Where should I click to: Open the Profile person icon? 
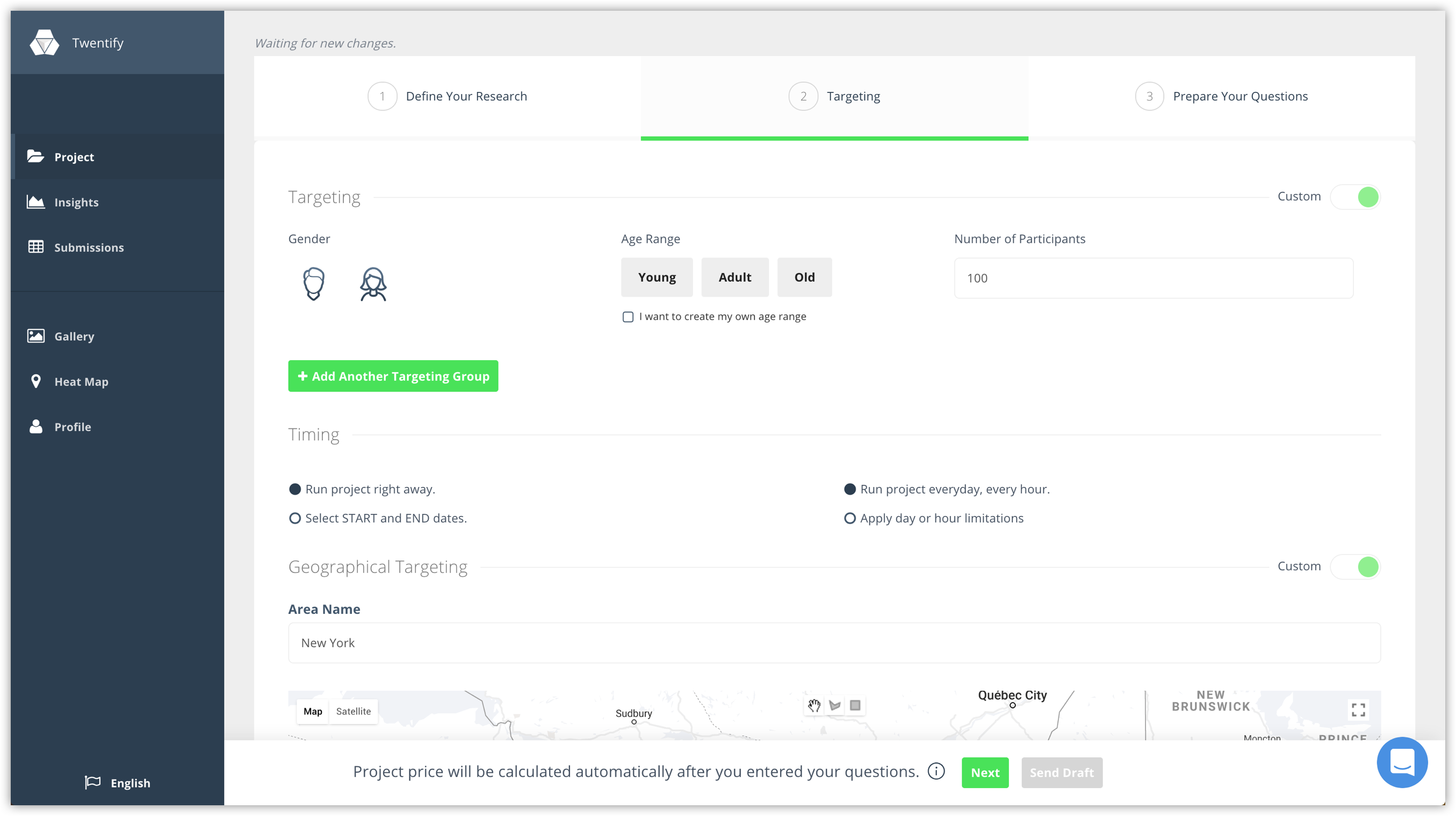pyautogui.click(x=35, y=426)
